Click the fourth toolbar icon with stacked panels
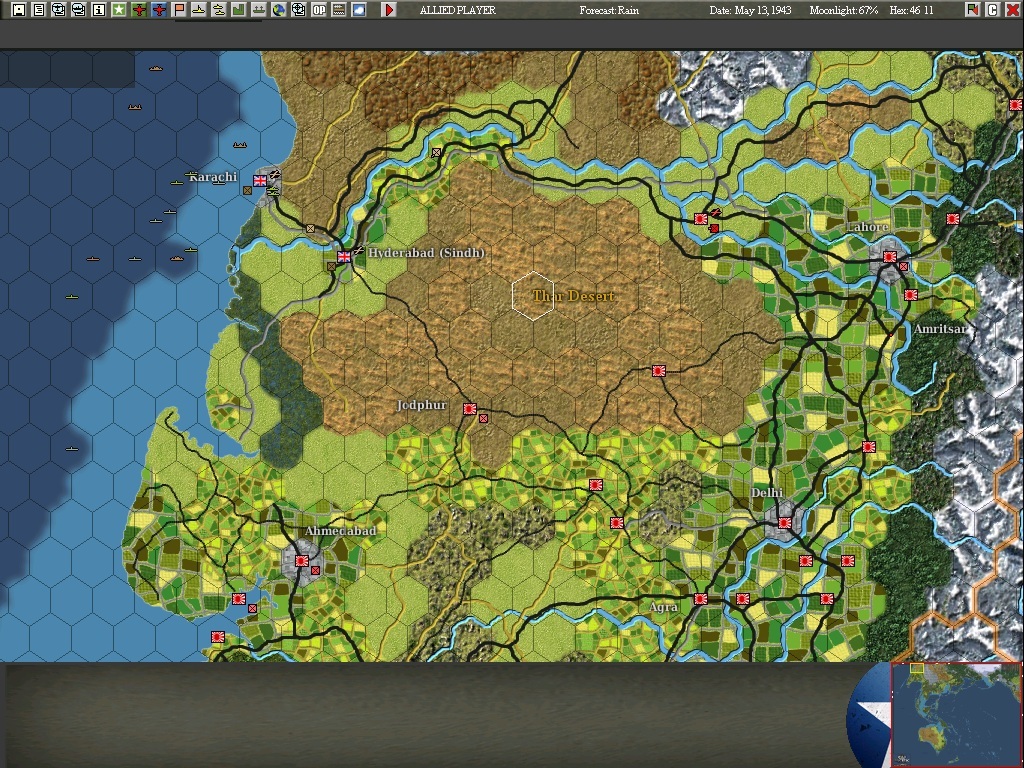Image resolution: width=1024 pixels, height=768 pixels. pos(78,10)
